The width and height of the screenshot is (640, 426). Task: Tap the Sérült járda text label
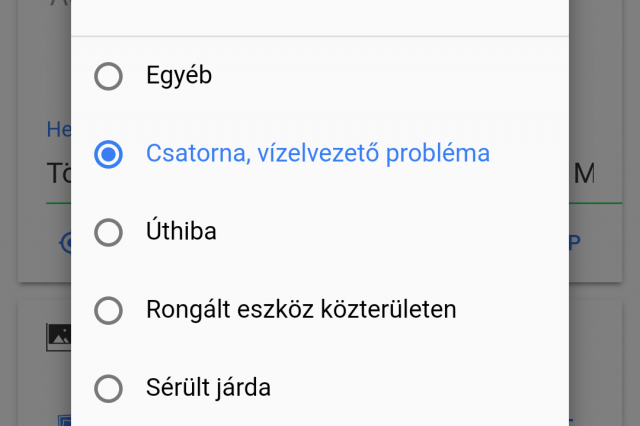[208, 387]
